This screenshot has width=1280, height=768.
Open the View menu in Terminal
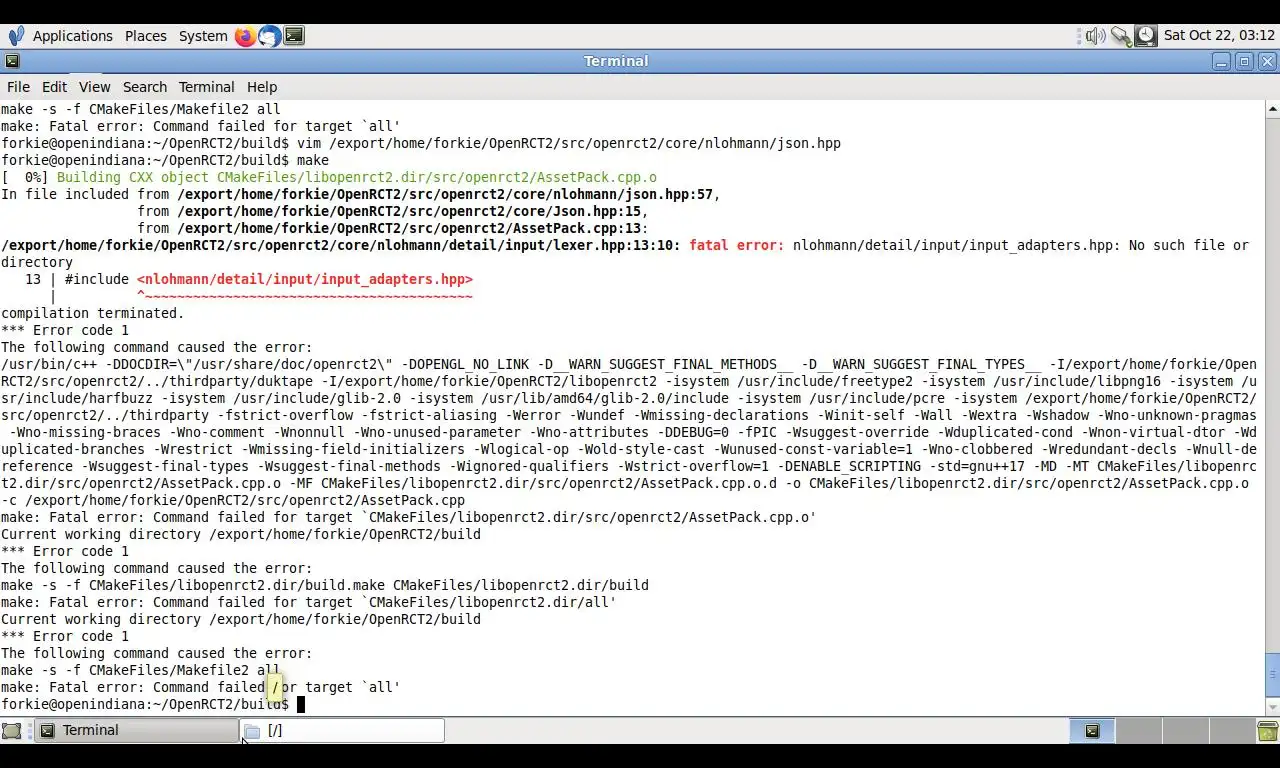pos(94,87)
